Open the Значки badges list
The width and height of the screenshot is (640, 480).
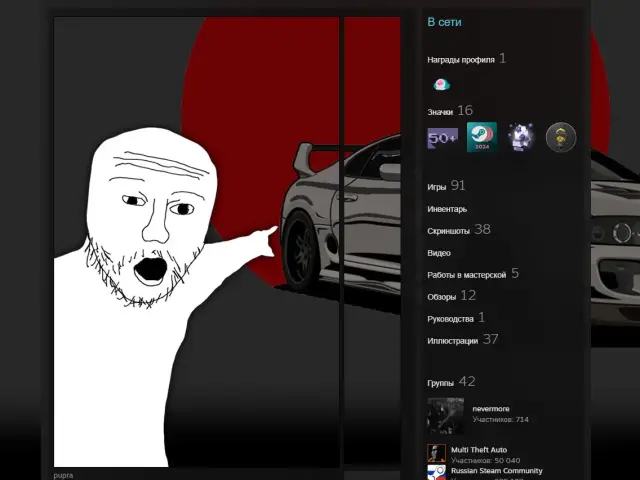440,112
